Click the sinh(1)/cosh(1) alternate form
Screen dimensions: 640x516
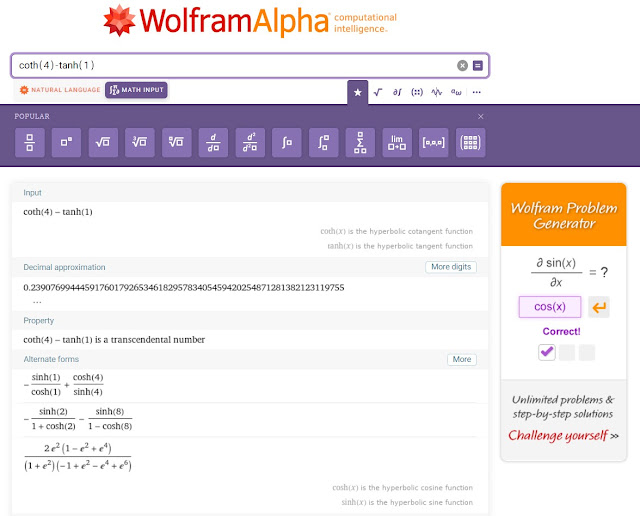coord(64,385)
